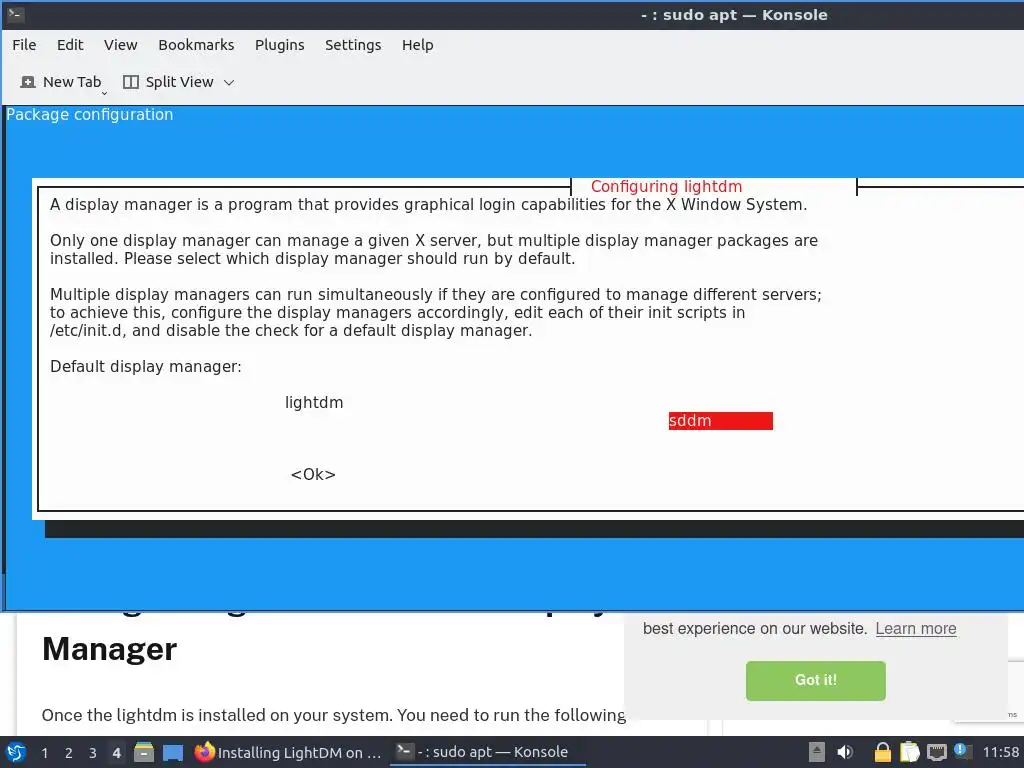Click the <Ok> button in dialog

coord(313,474)
